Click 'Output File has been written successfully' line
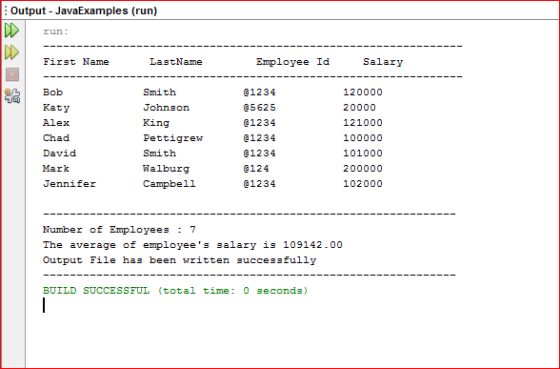 [180, 260]
